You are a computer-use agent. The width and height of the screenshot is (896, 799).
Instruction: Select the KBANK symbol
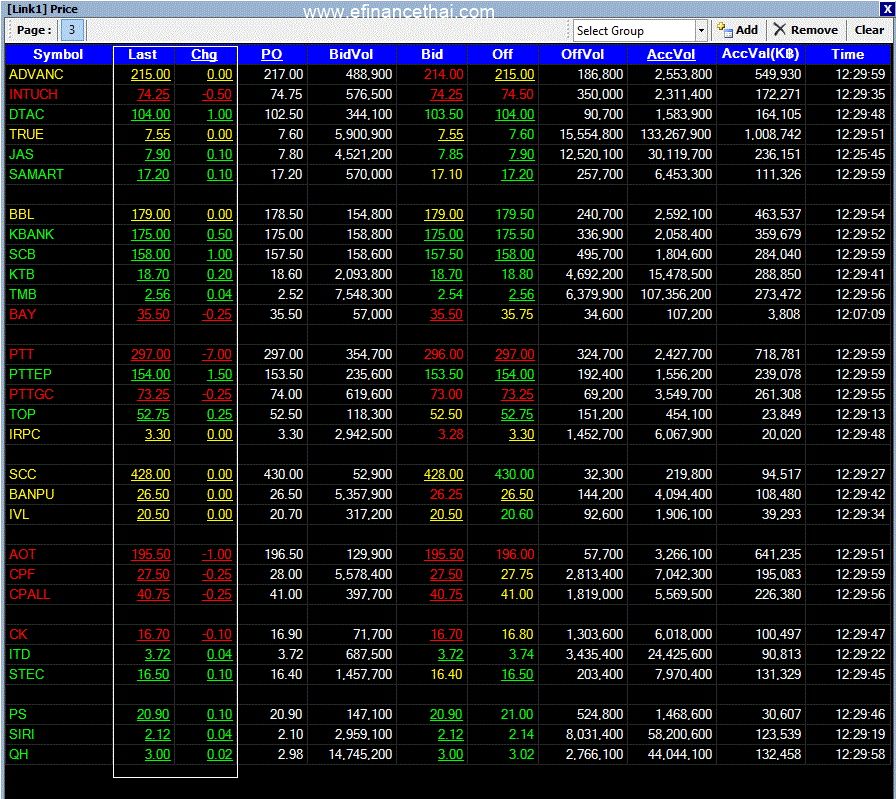(x=31, y=234)
